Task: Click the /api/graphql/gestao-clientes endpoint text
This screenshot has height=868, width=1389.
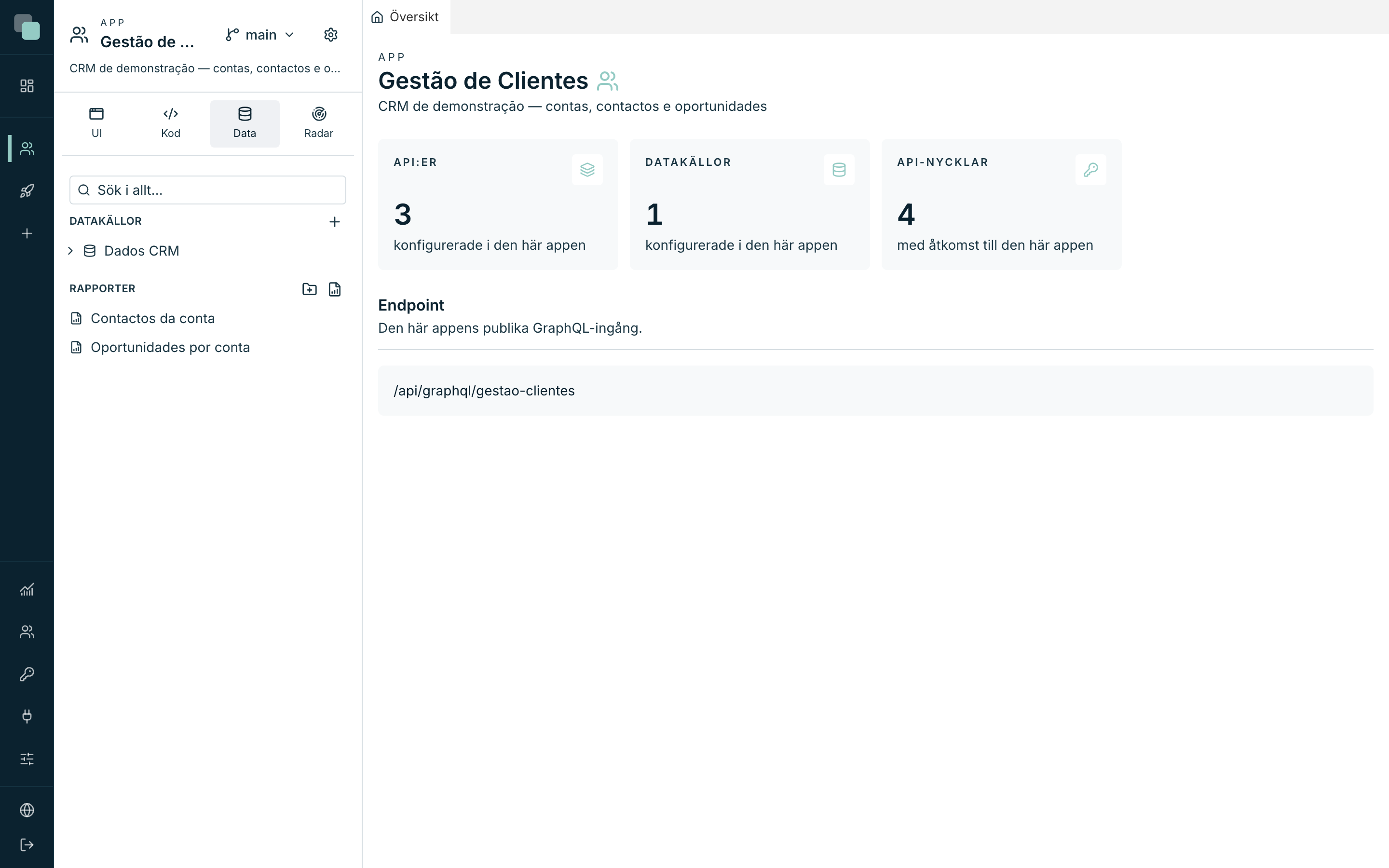Action: pos(484,391)
